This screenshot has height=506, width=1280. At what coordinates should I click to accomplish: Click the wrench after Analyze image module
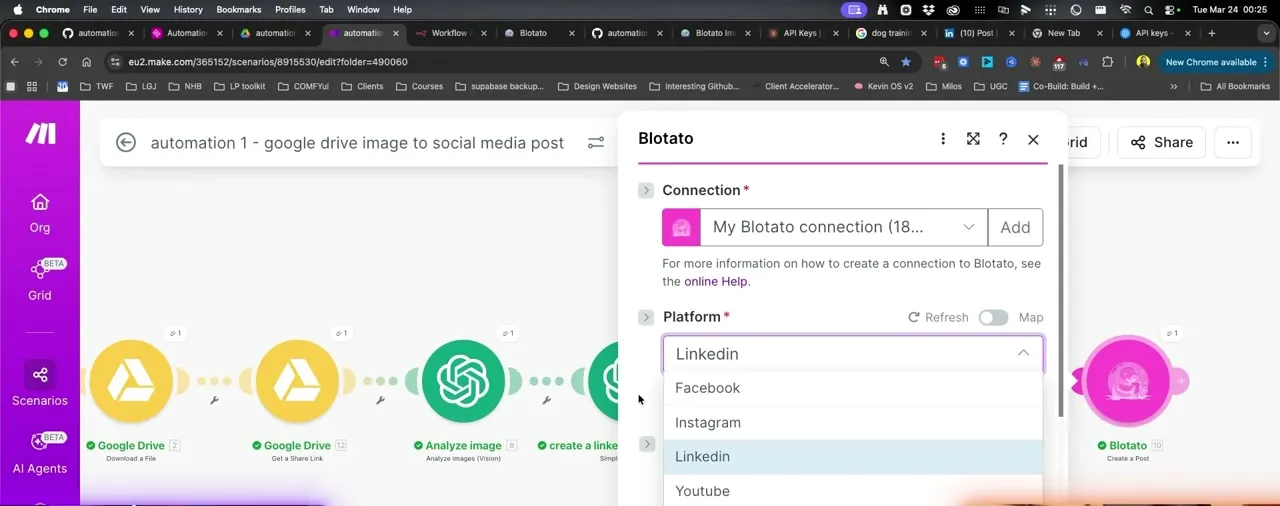click(x=546, y=401)
